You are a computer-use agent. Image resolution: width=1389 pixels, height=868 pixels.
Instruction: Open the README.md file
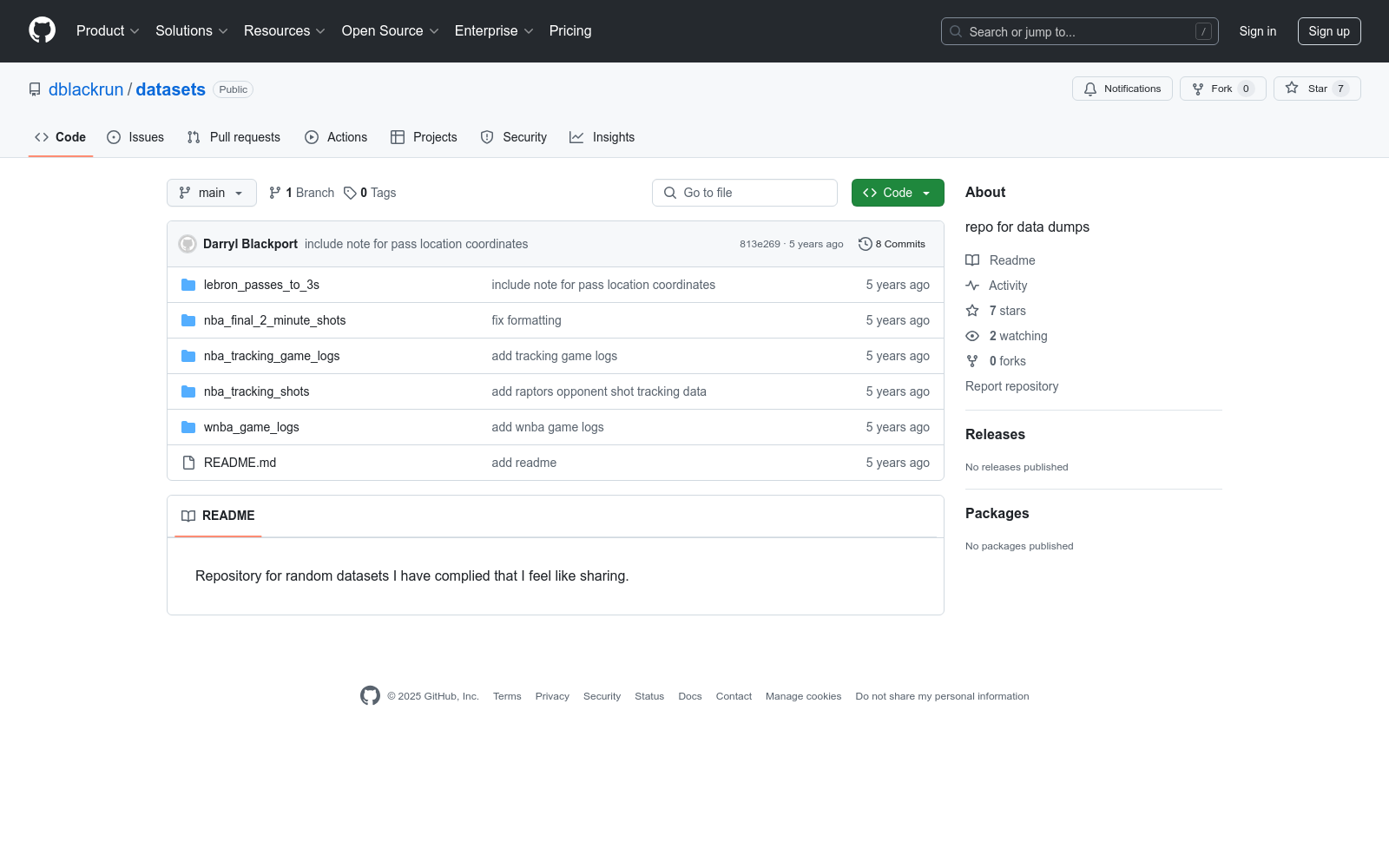click(x=240, y=463)
